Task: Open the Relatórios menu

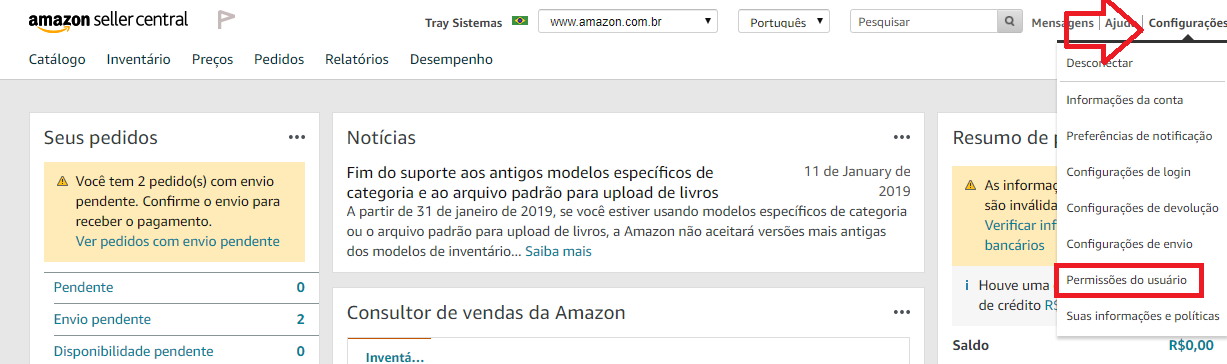Action: click(x=357, y=59)
